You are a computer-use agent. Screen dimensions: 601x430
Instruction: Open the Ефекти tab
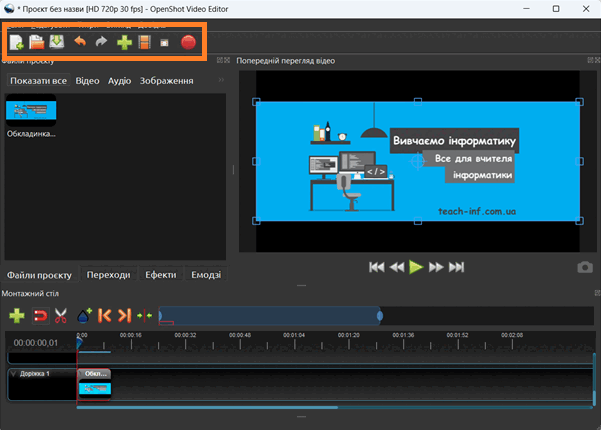[x=161, y=275]
